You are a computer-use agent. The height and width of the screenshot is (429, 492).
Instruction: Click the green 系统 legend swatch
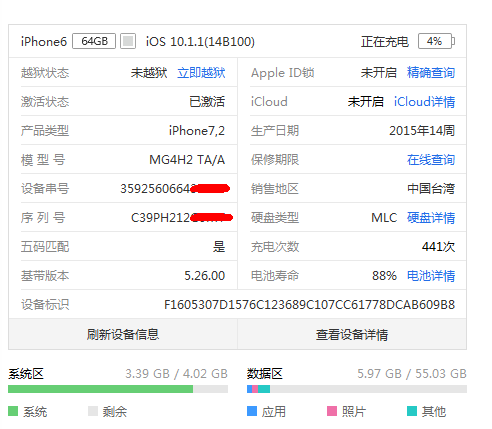point(13,411)
